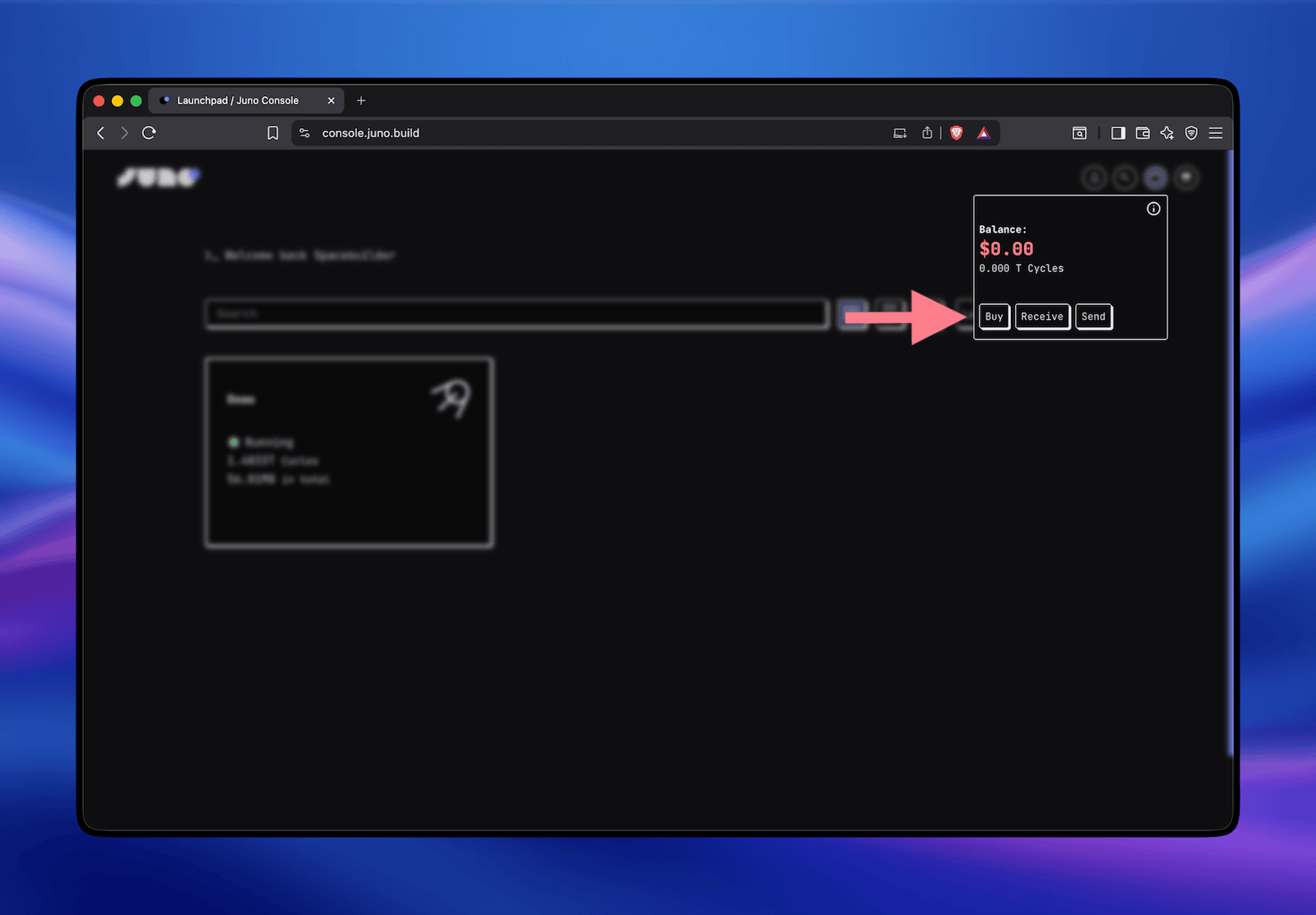Click the Buy button in wallet popup
This screenshot has width=1316, height=915.
(994, 317)
